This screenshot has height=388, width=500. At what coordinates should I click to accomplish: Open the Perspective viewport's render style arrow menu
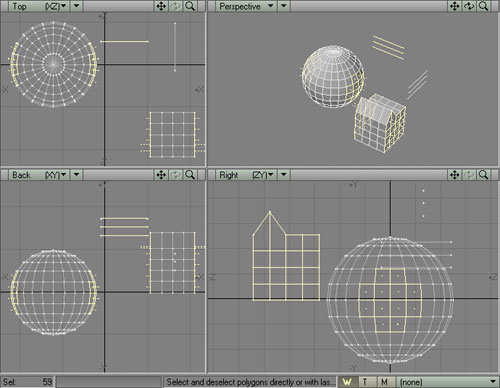point(284,6)
